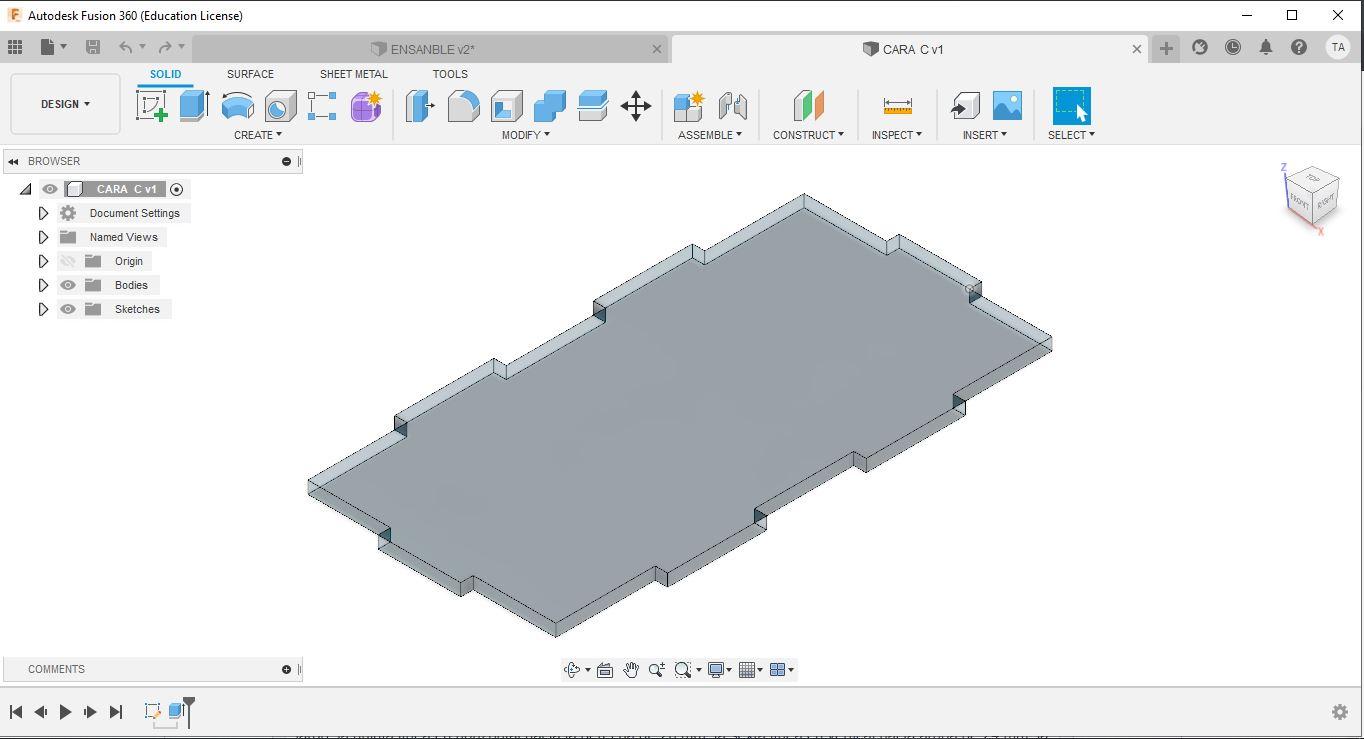Undo the last action
Screen dimensions: 1364x739
point(125,47)
